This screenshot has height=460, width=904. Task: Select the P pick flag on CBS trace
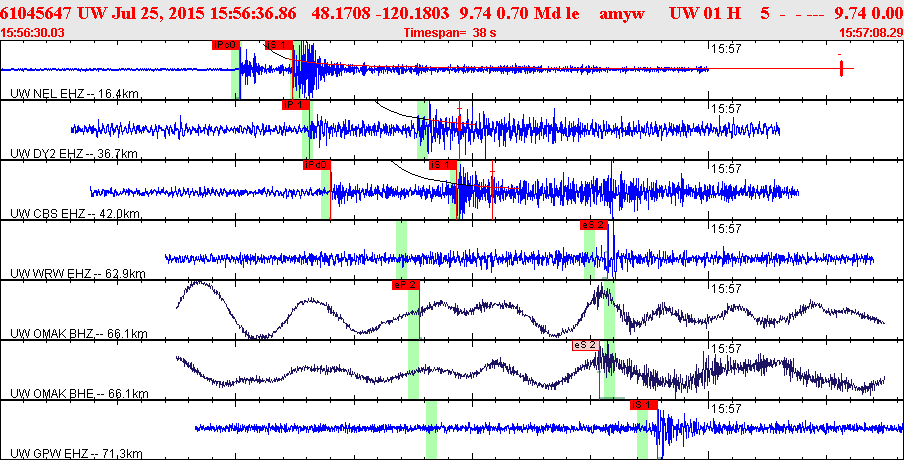(316, 165)
